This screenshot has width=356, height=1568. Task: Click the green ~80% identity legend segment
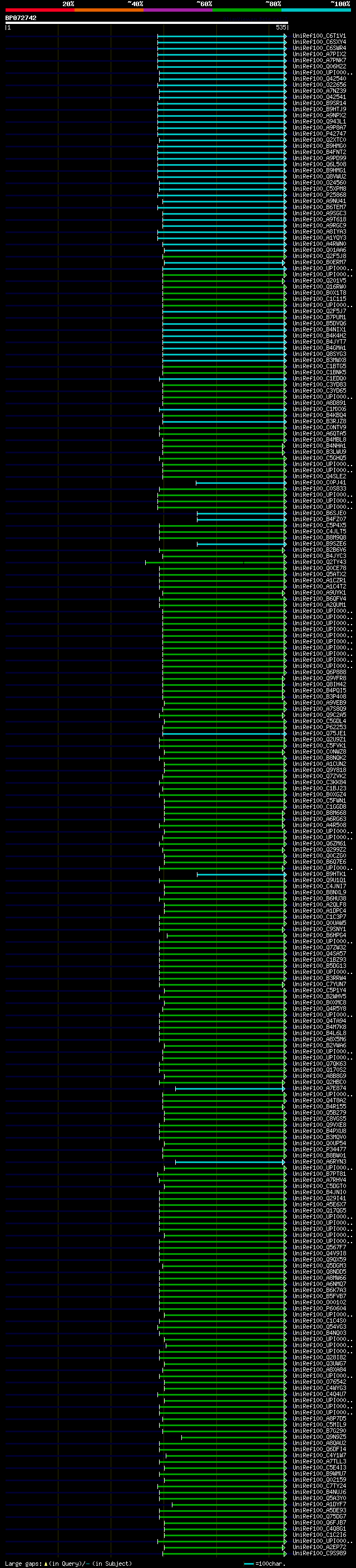coord(247,10)
